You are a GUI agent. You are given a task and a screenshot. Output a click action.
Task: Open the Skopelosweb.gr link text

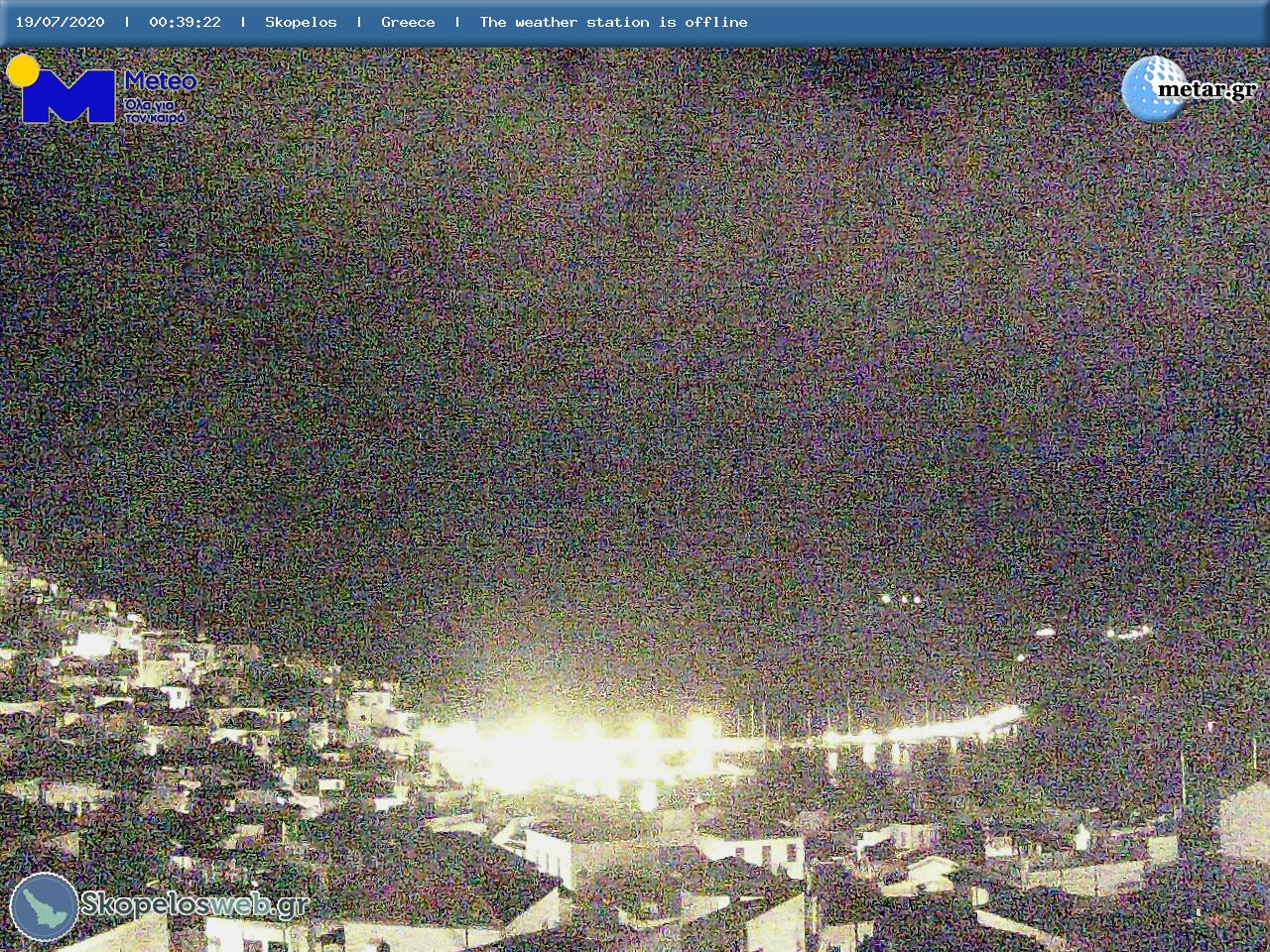(194, 904)
